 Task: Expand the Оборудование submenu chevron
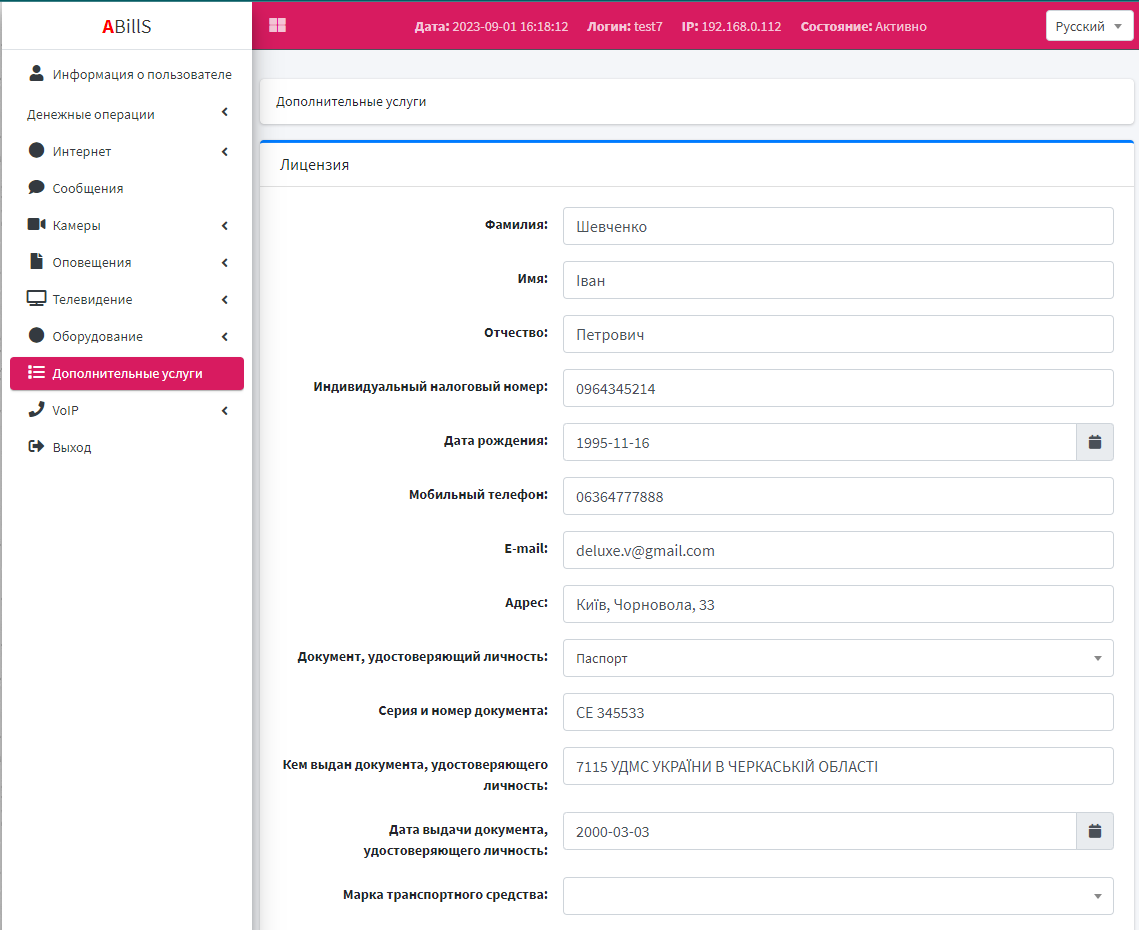click(x=224, y=336)
